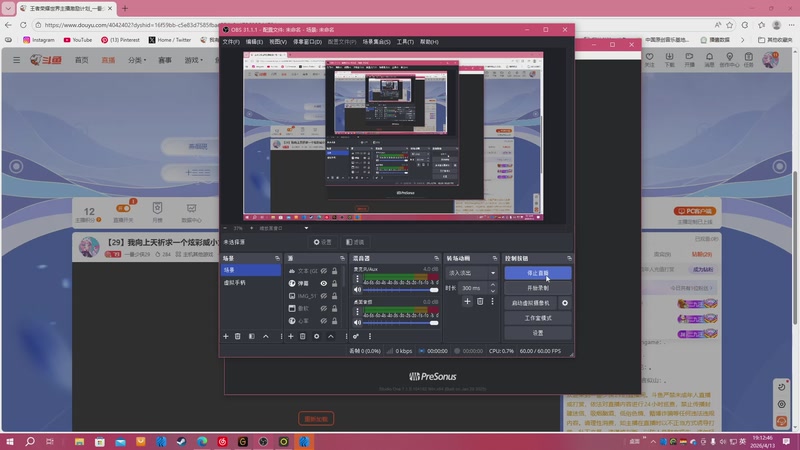Open scene filters icon in Scenes panel toolbar

click(x=252, y=336)
